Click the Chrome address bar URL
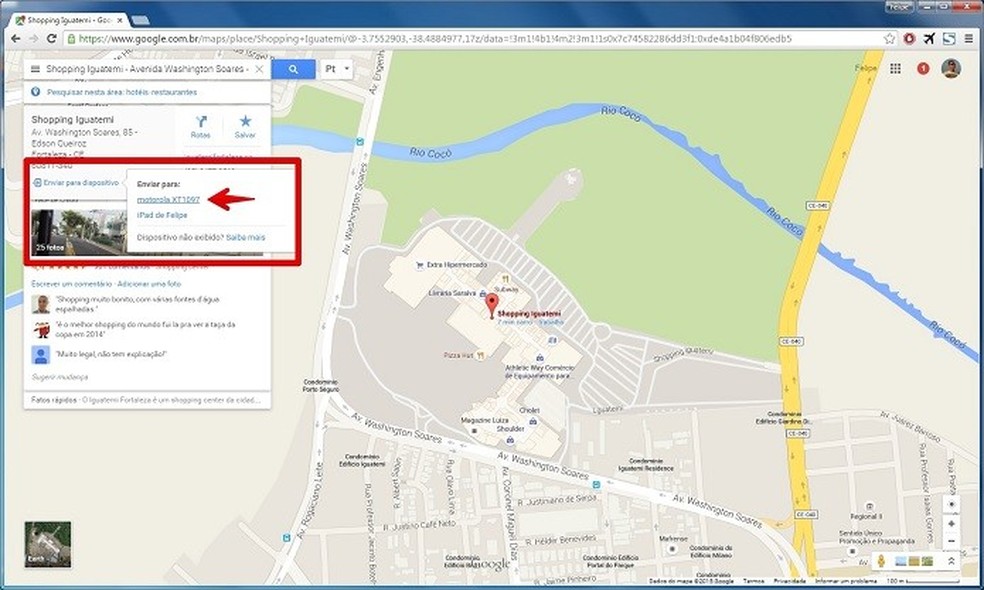Image resolution: width=984 pixels, height=590 pixels. [434, 38]
